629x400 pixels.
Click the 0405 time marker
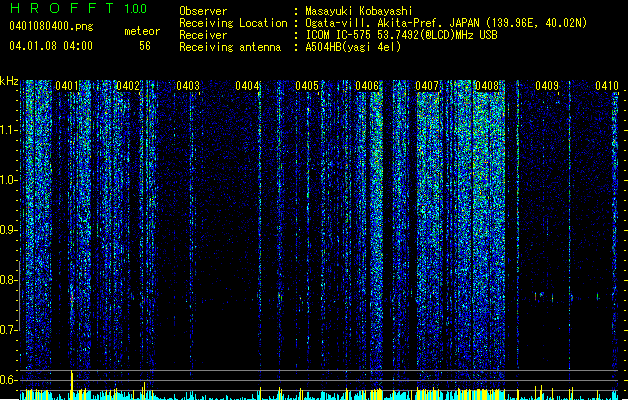pos(307,86)
